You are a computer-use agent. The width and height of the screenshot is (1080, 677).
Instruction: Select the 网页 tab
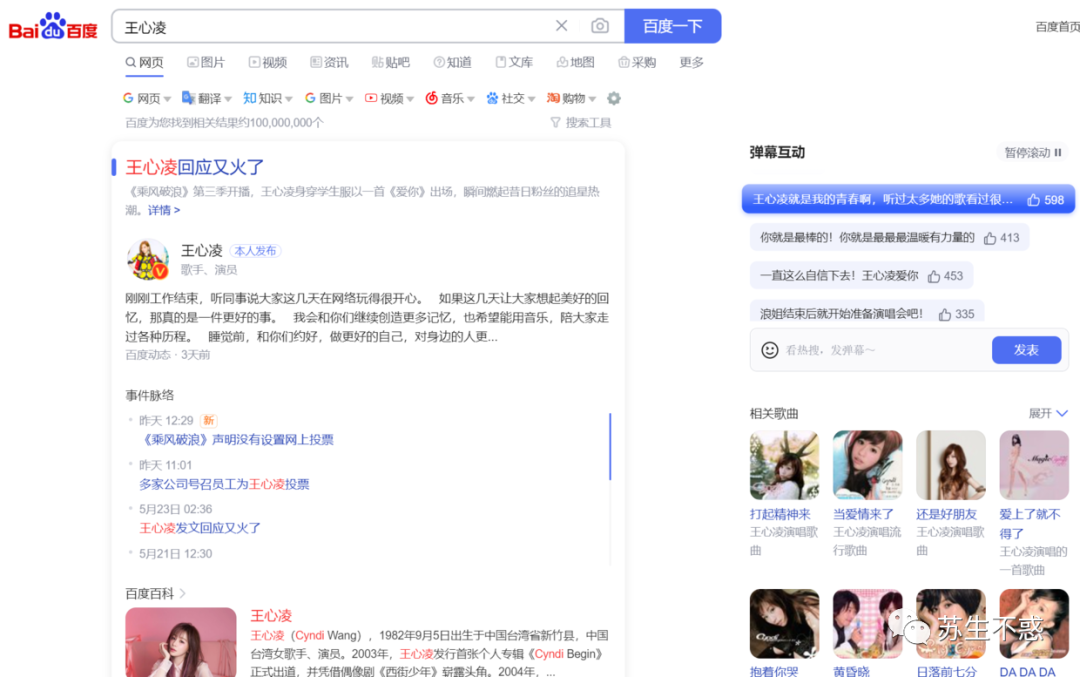(144, 63)
